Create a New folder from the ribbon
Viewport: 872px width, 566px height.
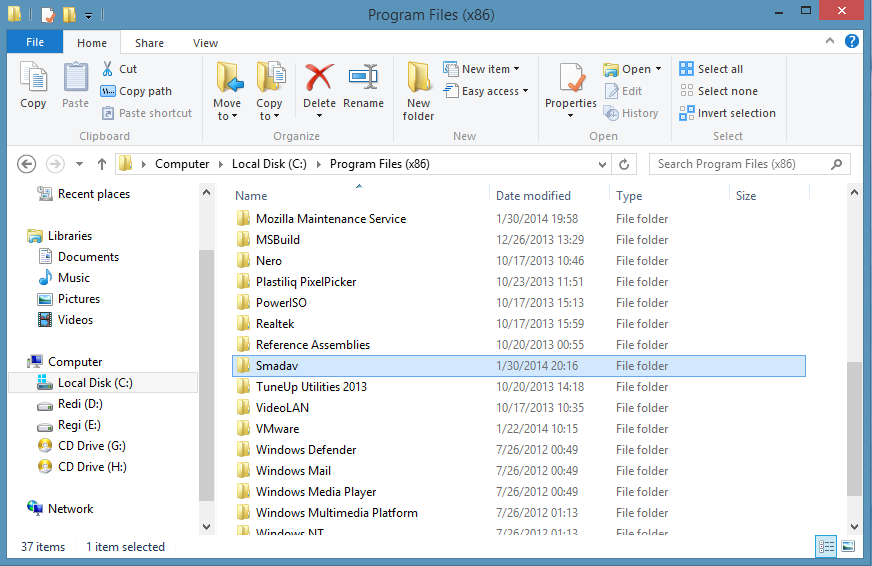(x=418, y=92)
